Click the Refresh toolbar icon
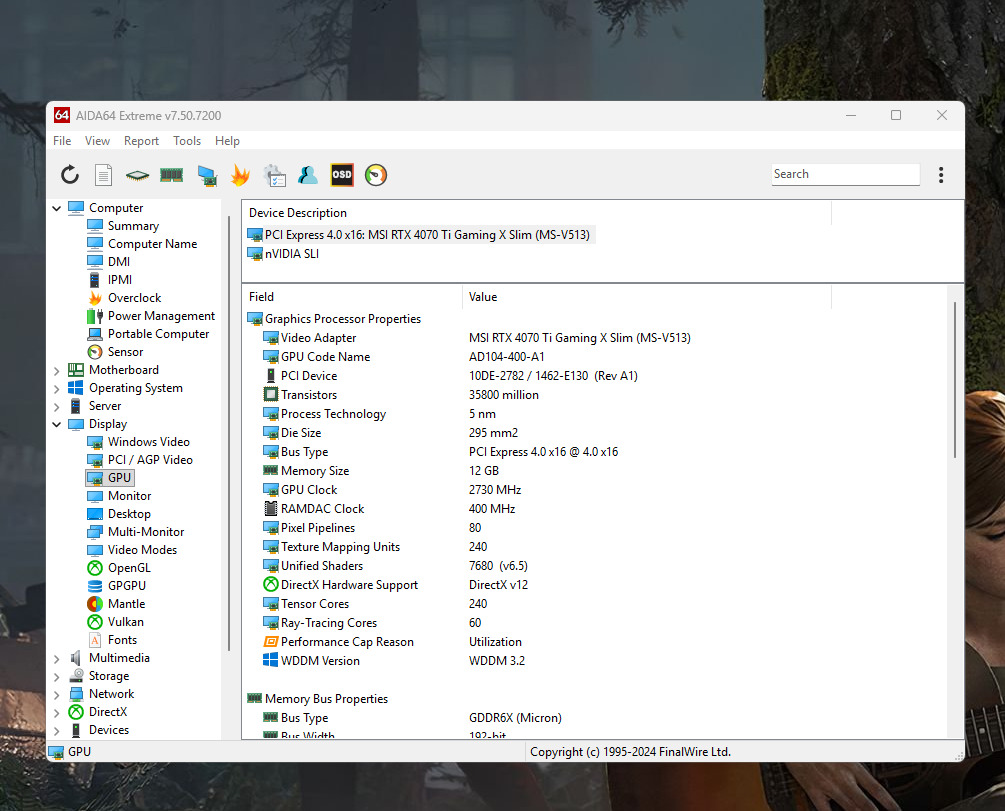1005x811 pixels. [x=70, y=174]
